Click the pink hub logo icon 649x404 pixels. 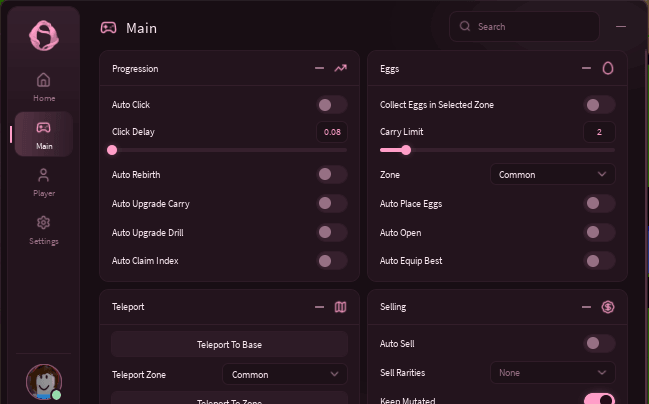44,36
